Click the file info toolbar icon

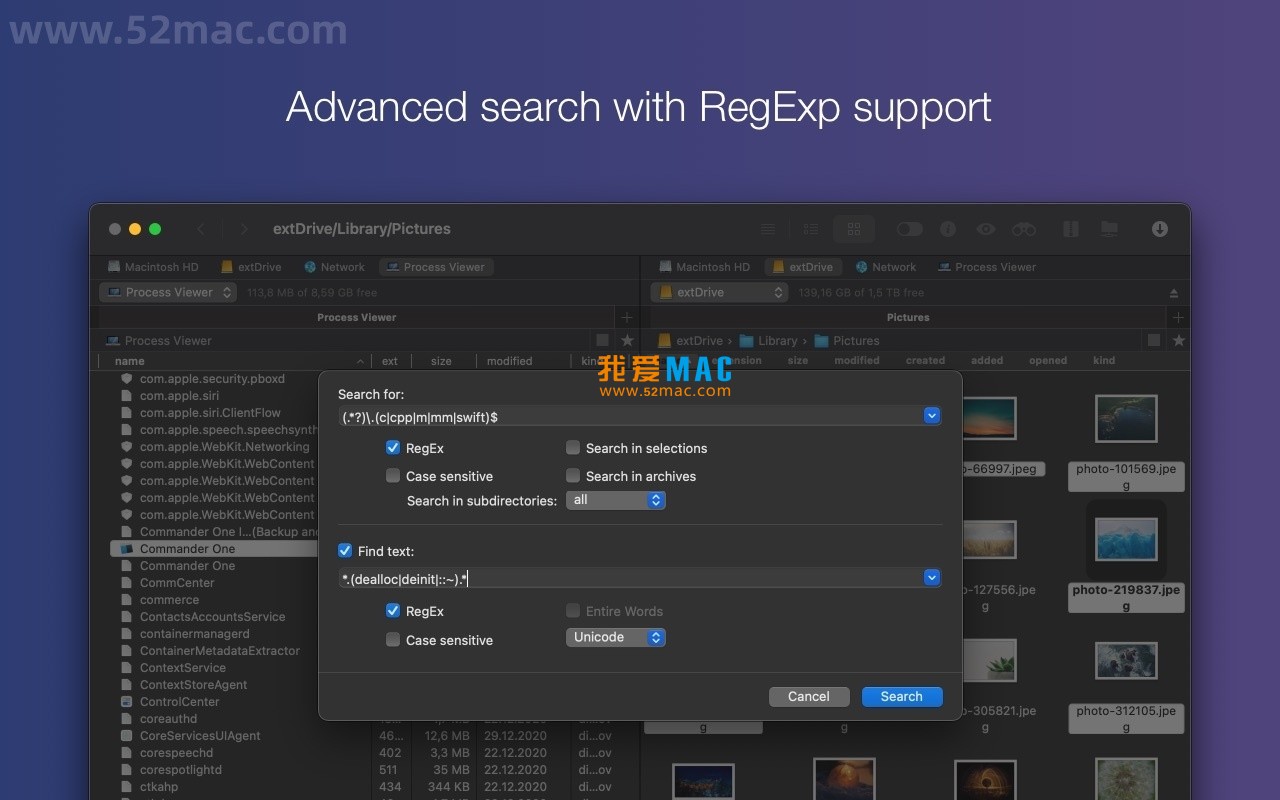[x=948, y=229]
